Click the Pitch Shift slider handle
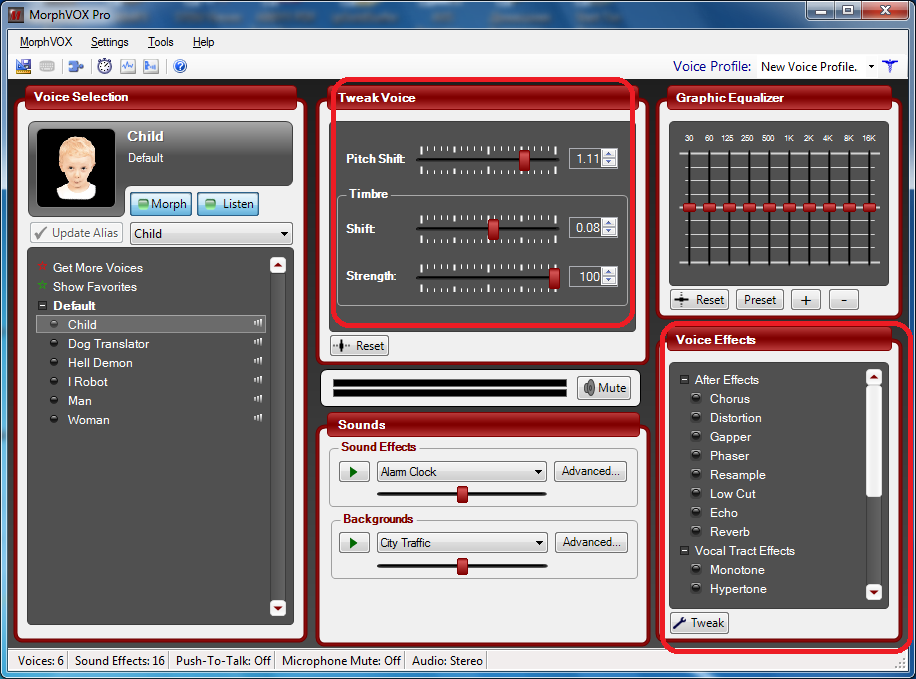Screen dimensions: 916x679 pos(525,160)
